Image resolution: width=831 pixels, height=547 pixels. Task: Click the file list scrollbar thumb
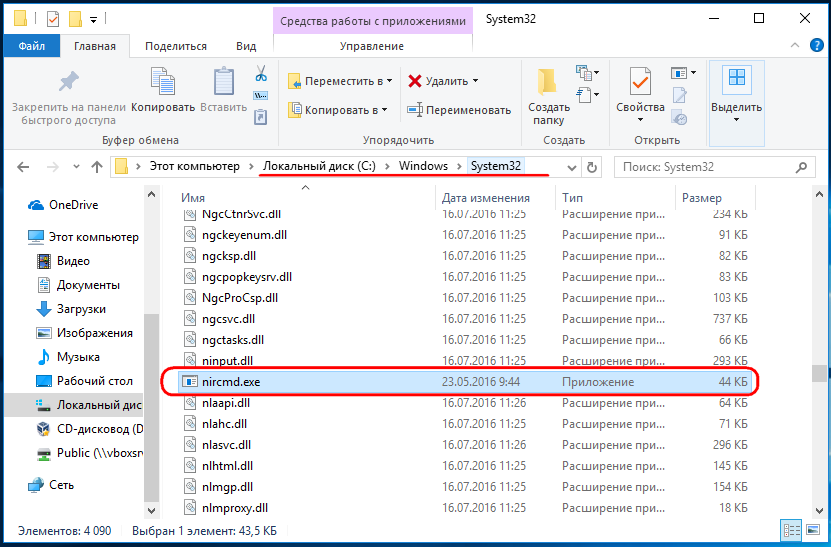[819, 373]
